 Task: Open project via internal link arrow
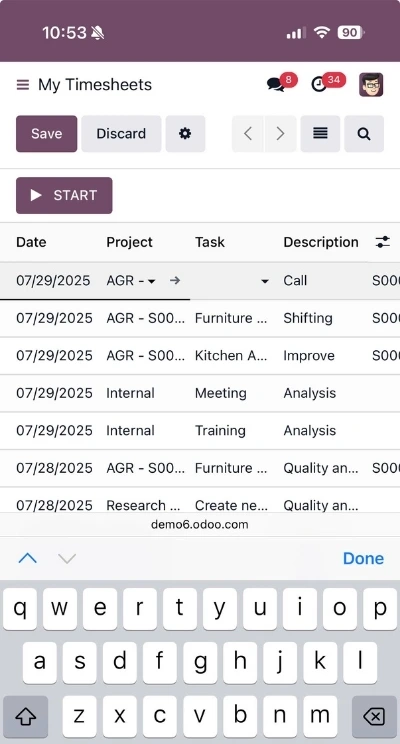click(x=175, y=280)
